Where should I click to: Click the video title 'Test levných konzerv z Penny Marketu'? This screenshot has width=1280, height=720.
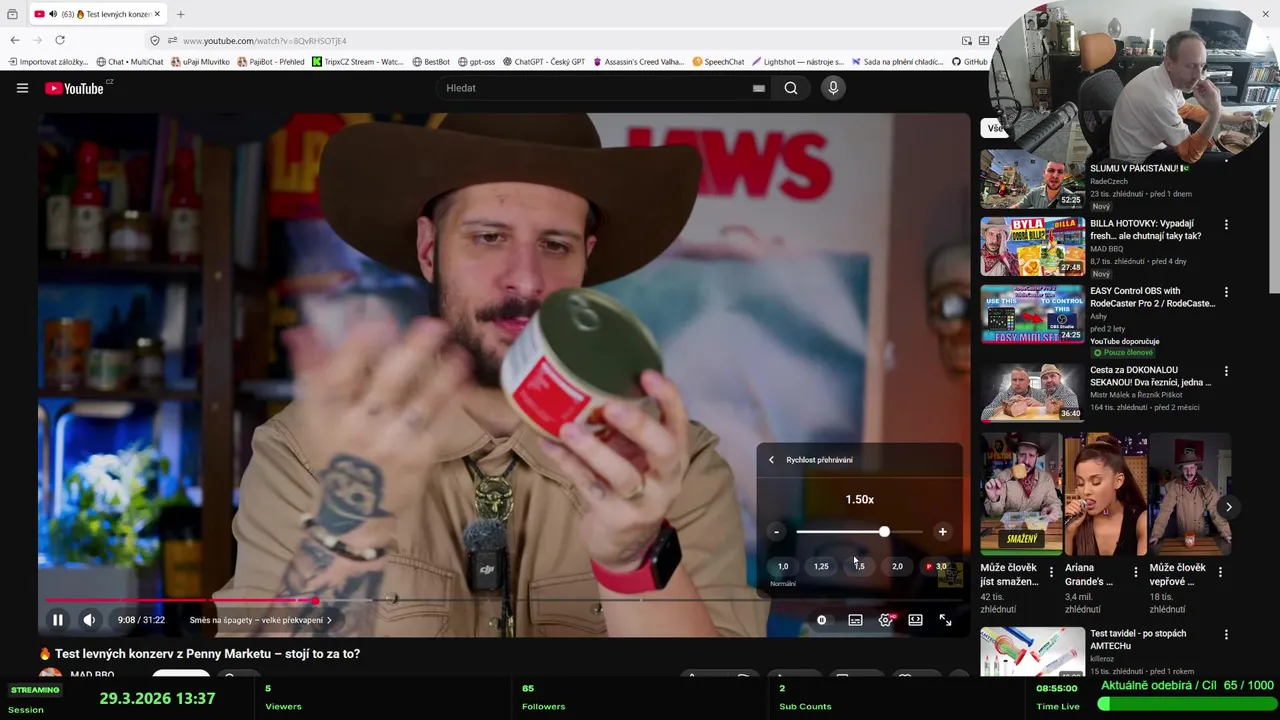tap(207, 654)
